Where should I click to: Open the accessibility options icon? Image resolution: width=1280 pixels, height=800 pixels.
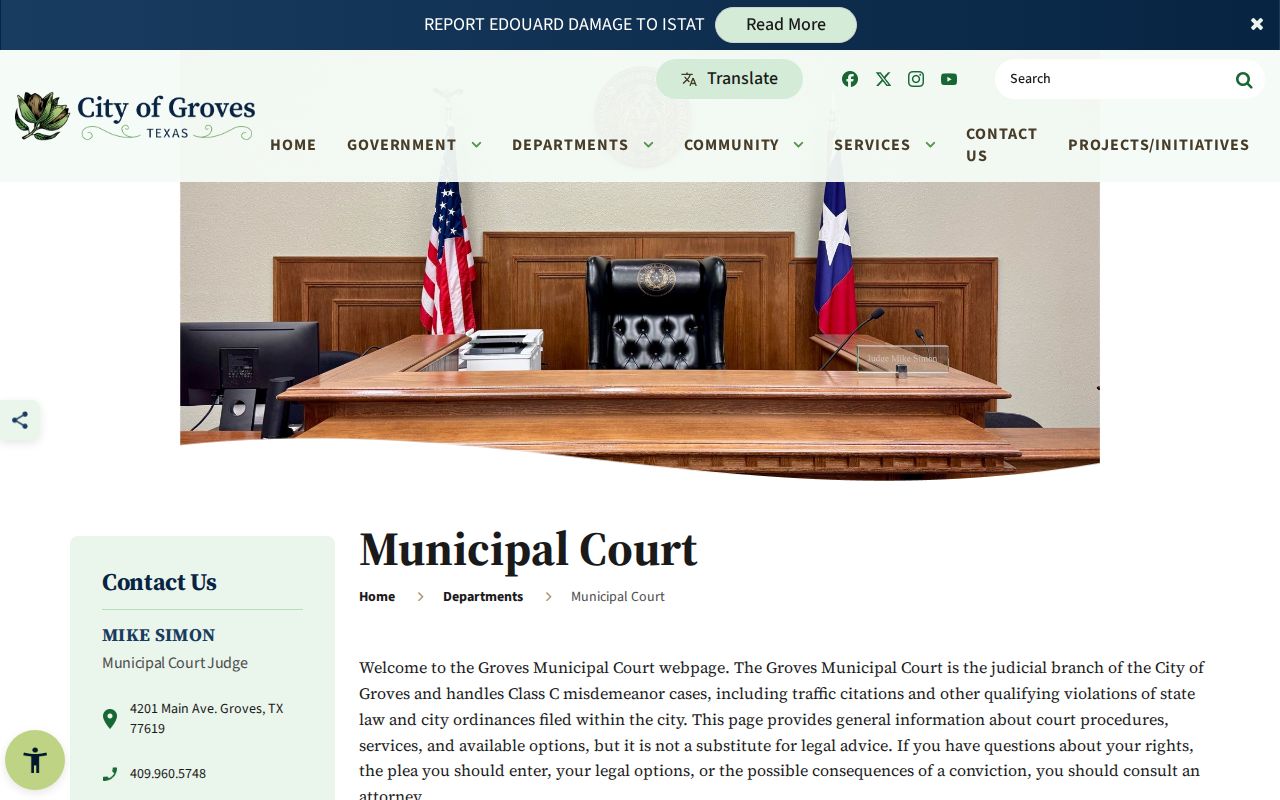[x=35, y=760]
